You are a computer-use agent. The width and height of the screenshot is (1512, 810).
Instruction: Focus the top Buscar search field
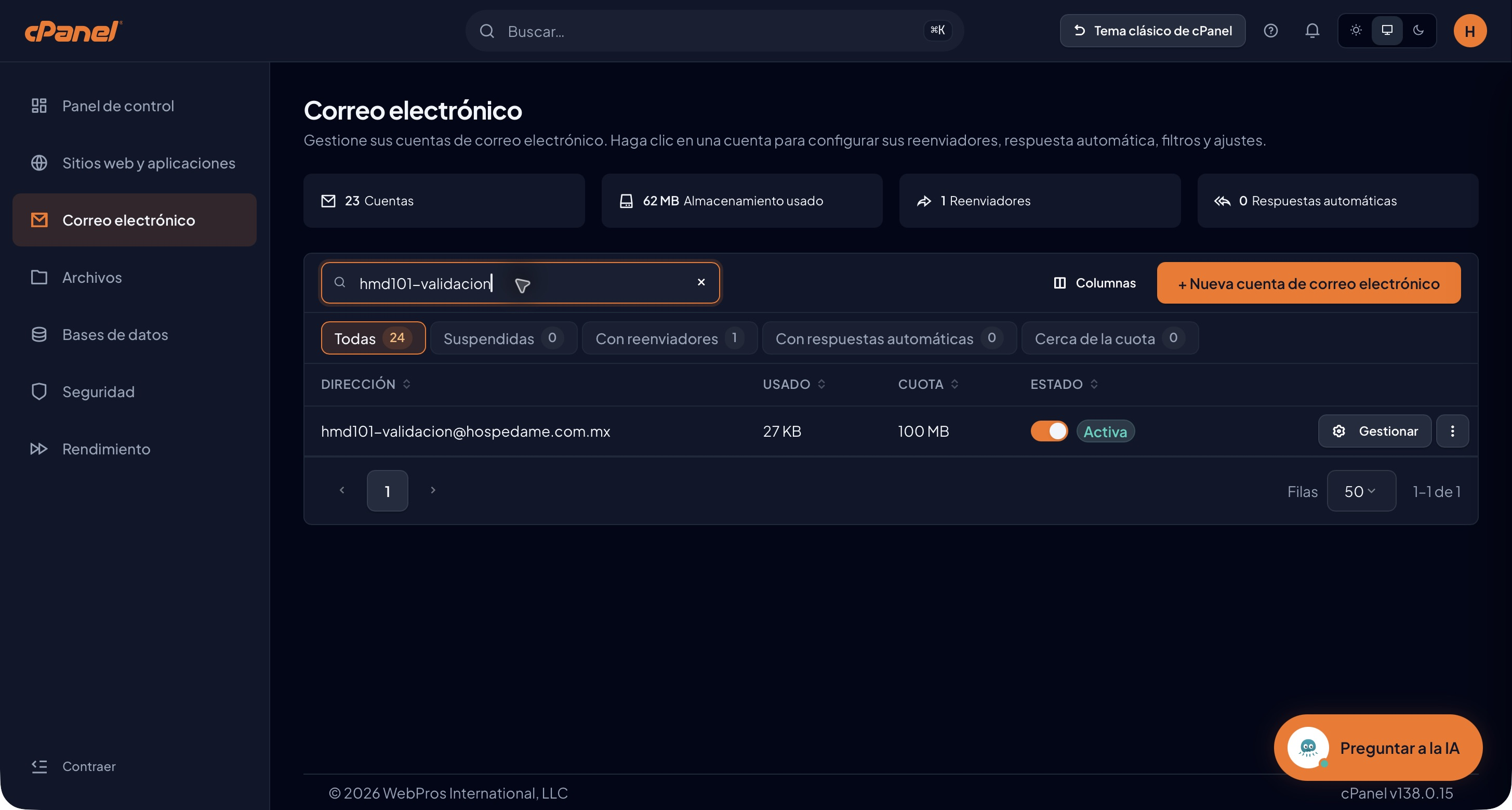[x=714, y=31]
